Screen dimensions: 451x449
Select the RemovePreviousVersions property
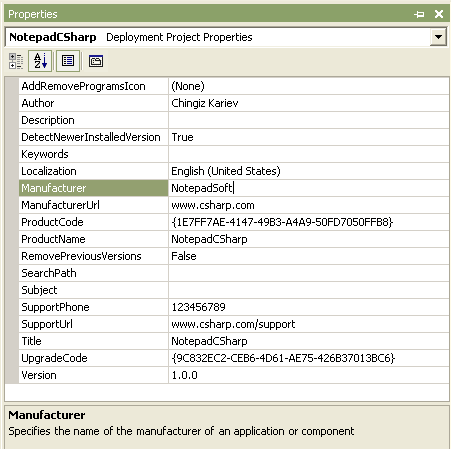[93, 256]
